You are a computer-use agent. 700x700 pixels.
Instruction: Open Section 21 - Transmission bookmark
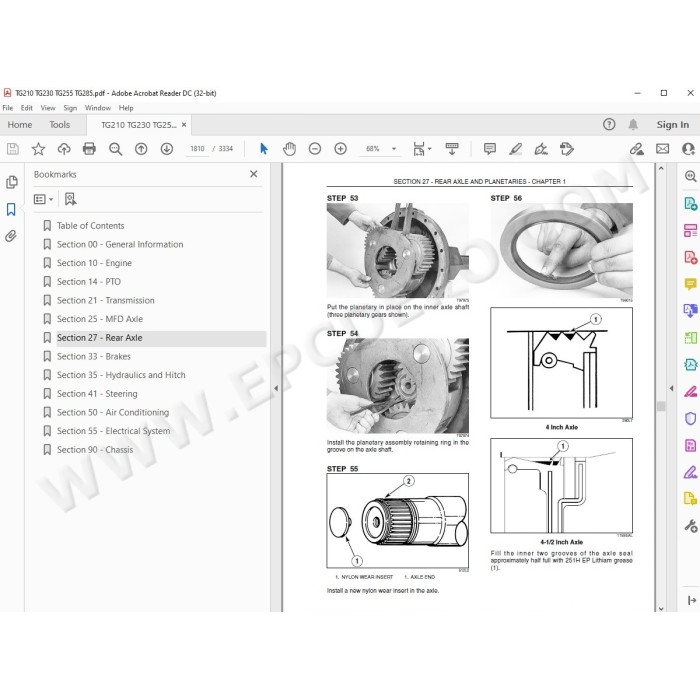(106, 300)
